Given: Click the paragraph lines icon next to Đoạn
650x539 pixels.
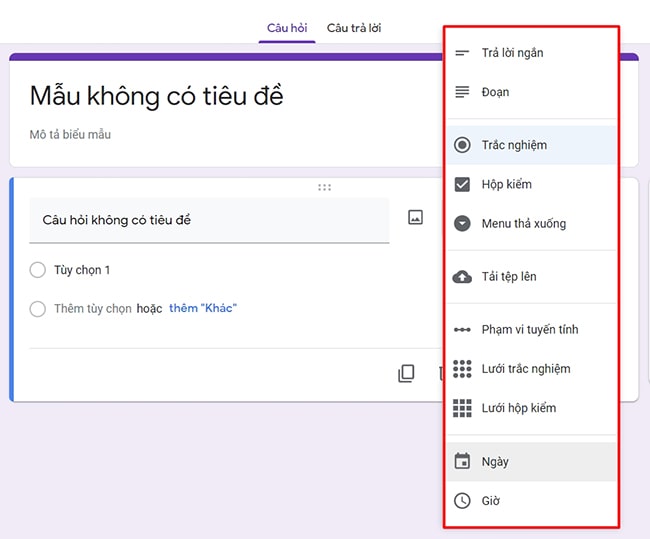Looking at the screenshot, I should point(462,92).
